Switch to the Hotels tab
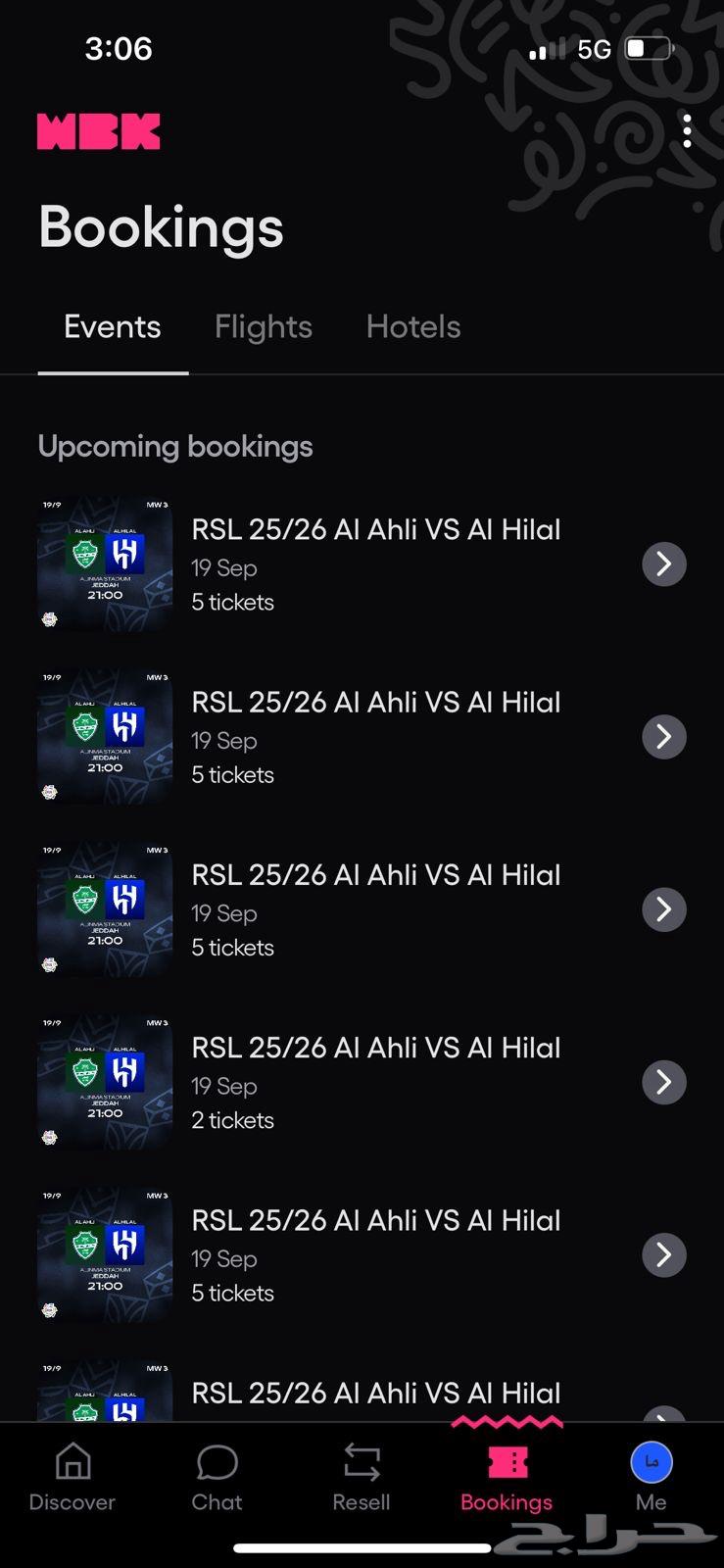 [412, 326]
